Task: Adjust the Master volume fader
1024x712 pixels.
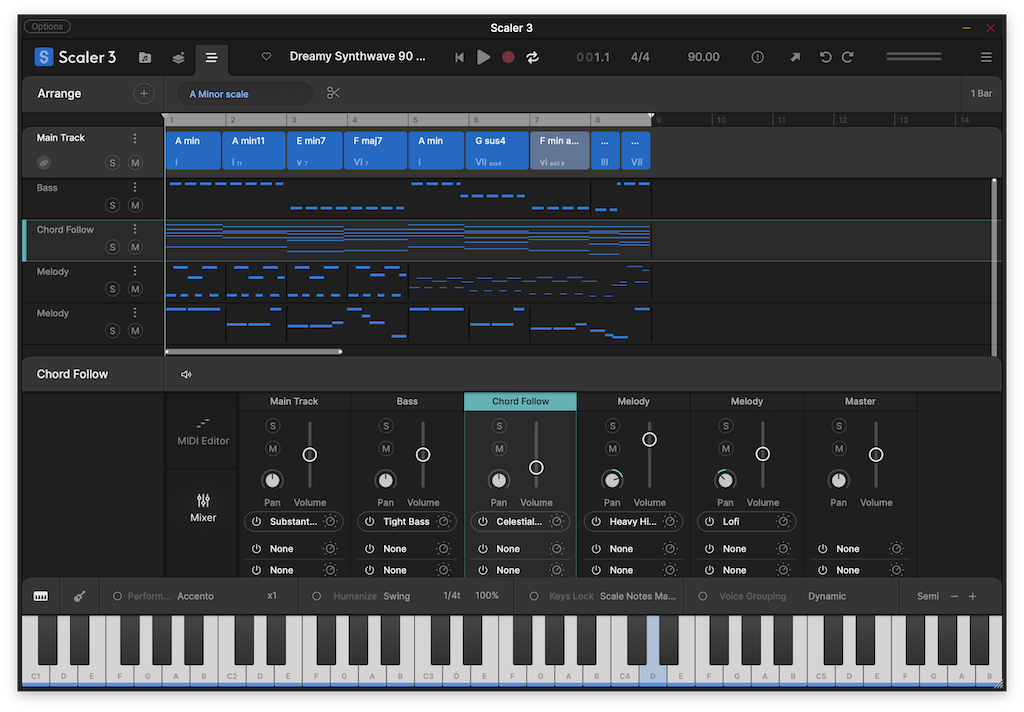Action: [876, 455]
